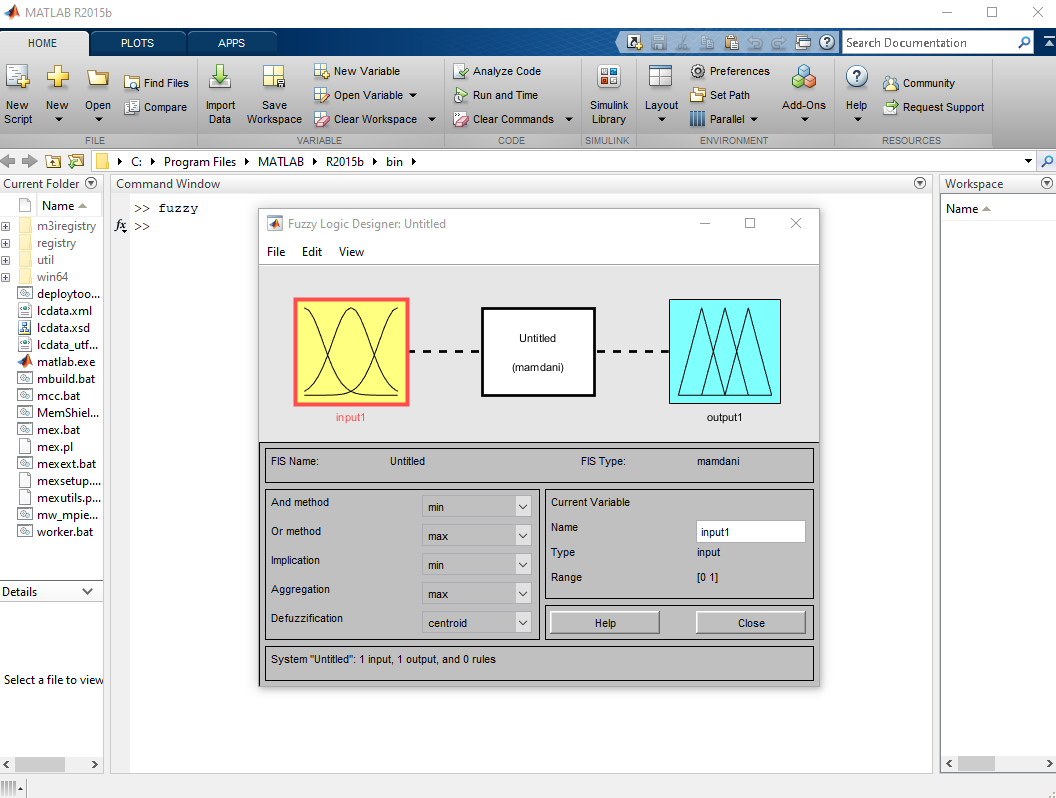Click the back navigation arrow

tap(8, 162)
